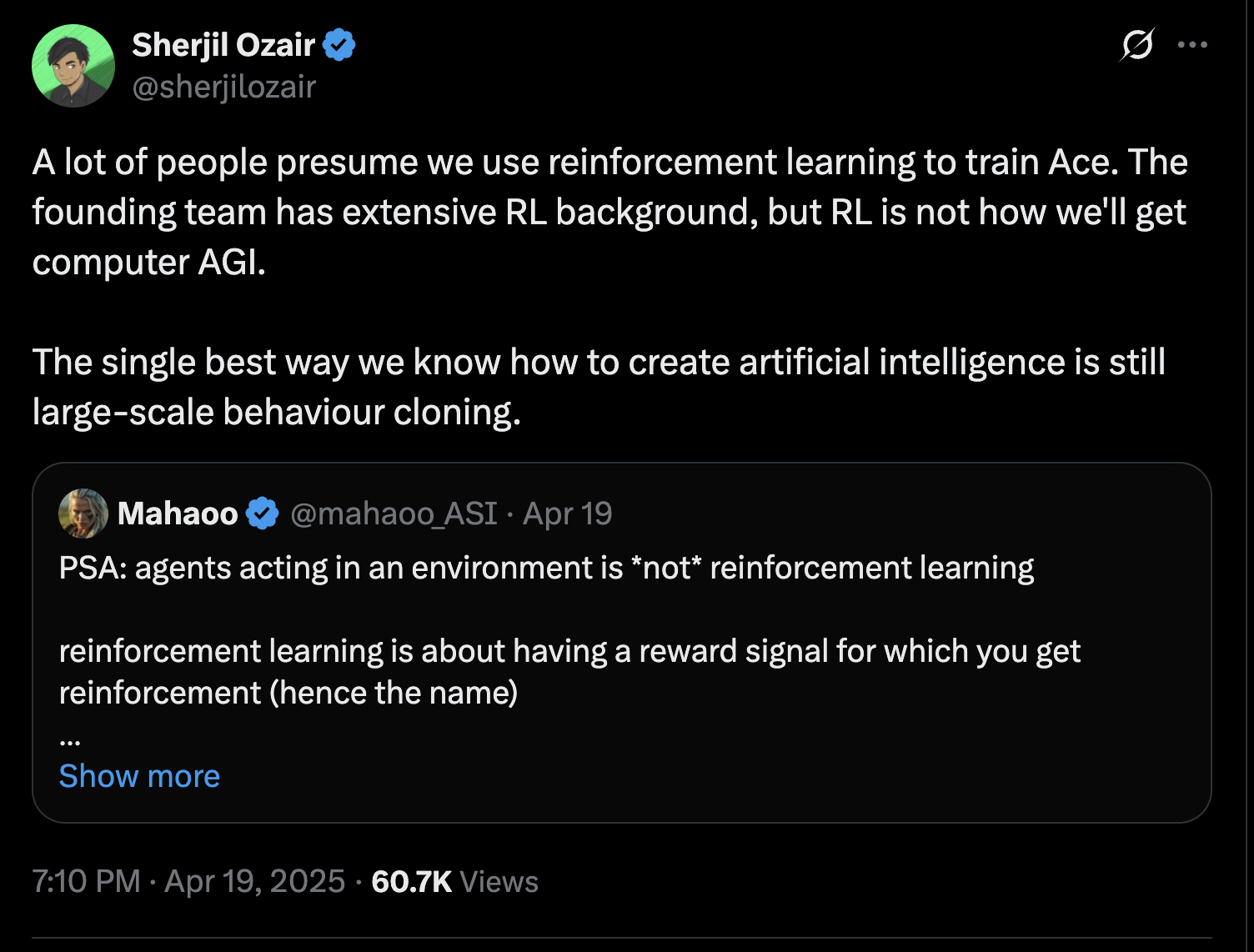
Task: Click Mahaoo's small profile avatar
Action: pos(83,514)
